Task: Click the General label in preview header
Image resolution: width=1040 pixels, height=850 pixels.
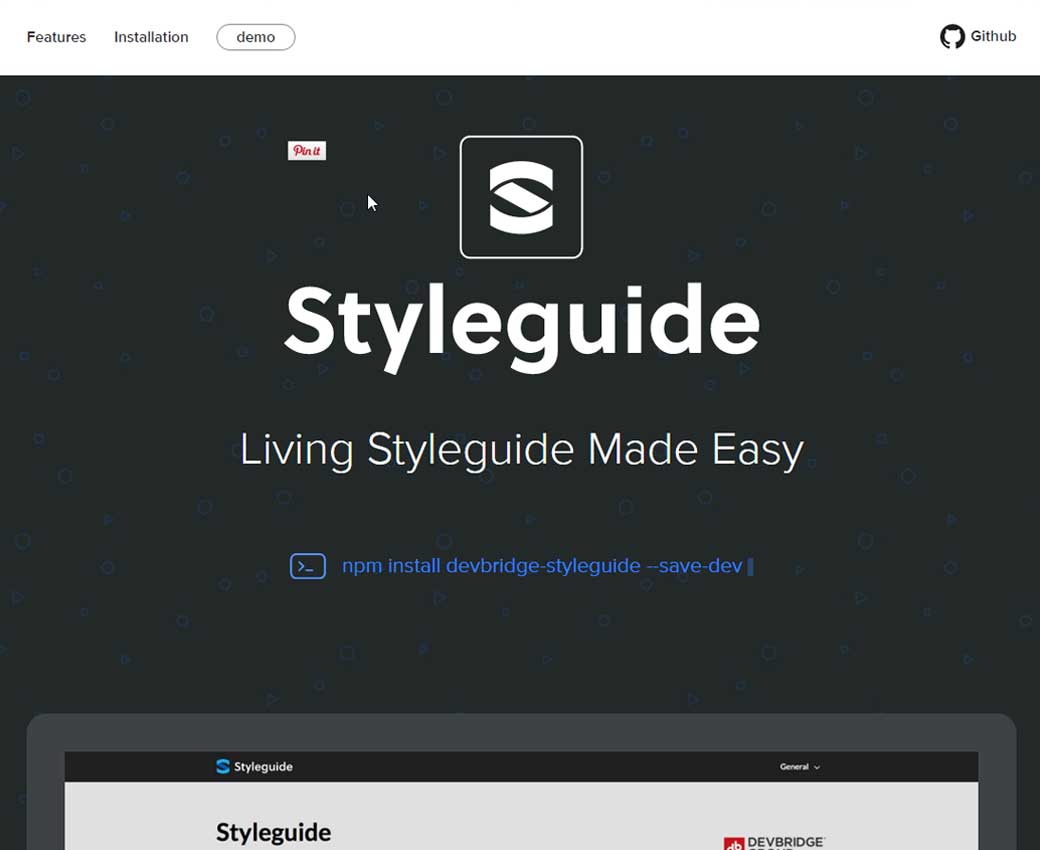Action: pos(794,767)
